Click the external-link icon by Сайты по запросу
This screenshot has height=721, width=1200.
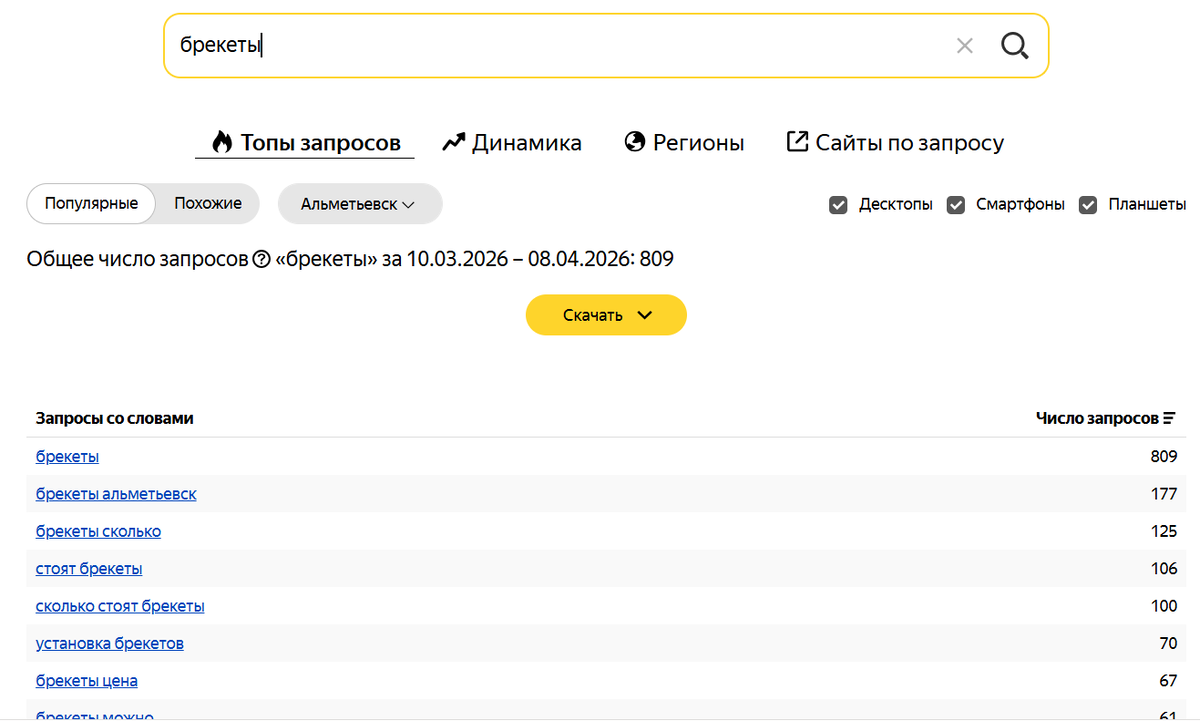(795, 141)
